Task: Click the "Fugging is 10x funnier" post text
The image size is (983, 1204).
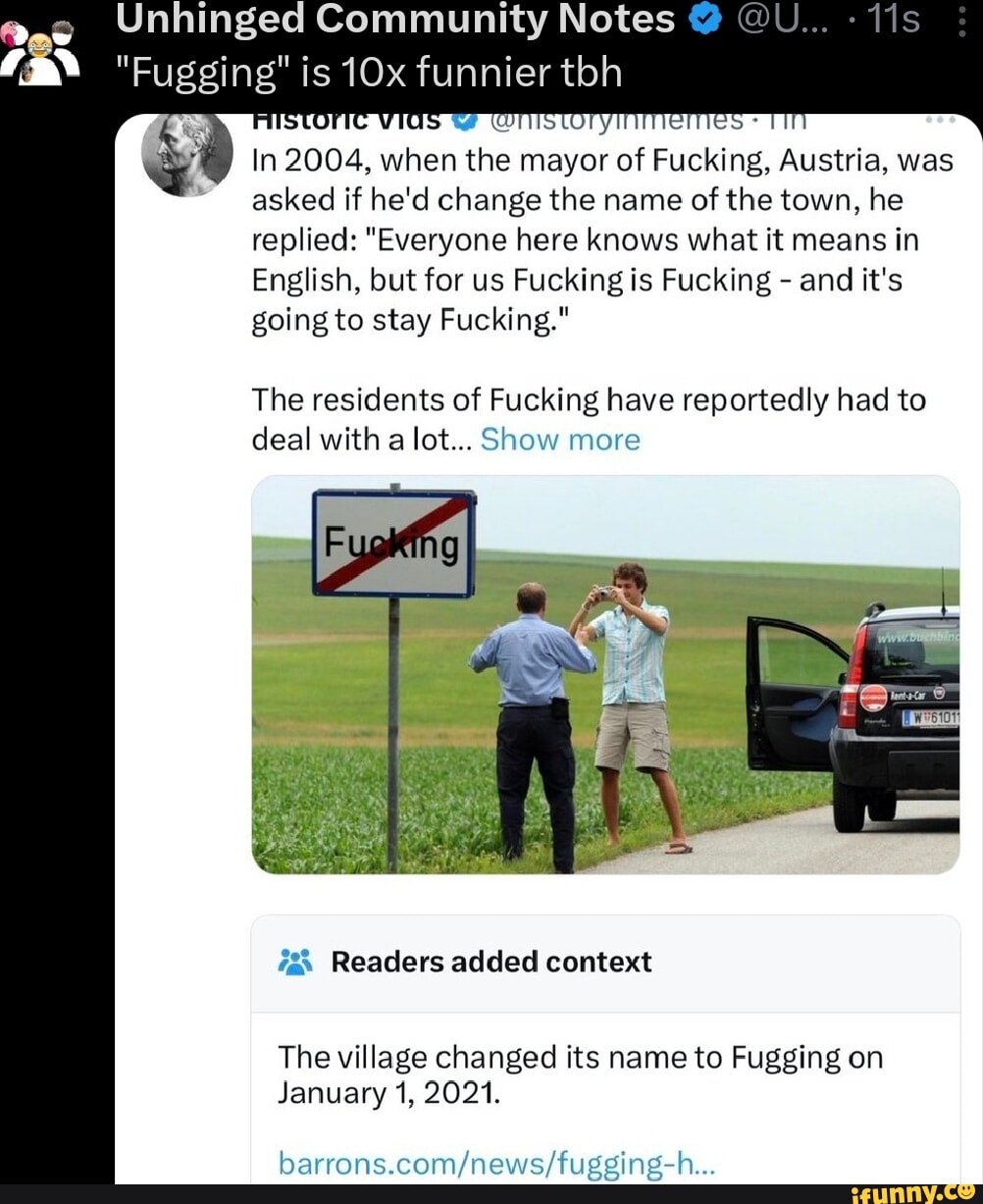Action: point(368,71)
